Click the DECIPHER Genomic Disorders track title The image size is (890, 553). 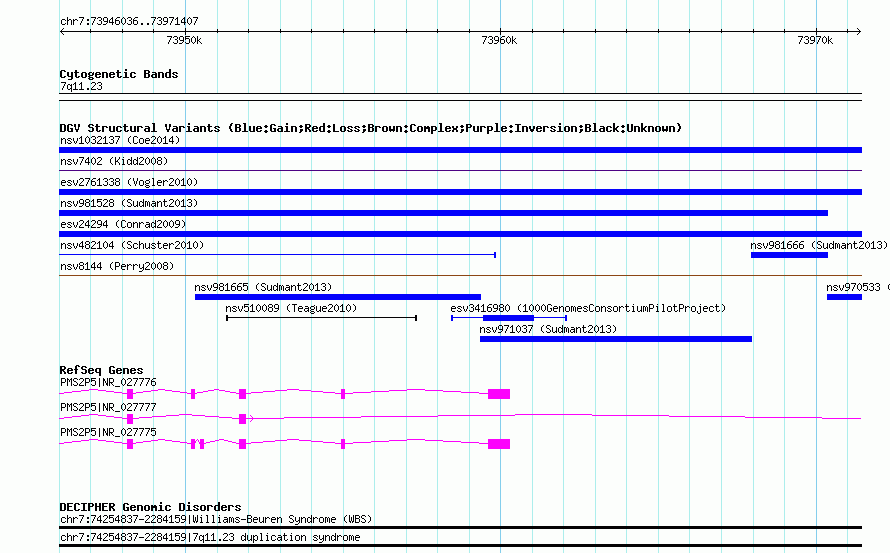click(150, 507)
